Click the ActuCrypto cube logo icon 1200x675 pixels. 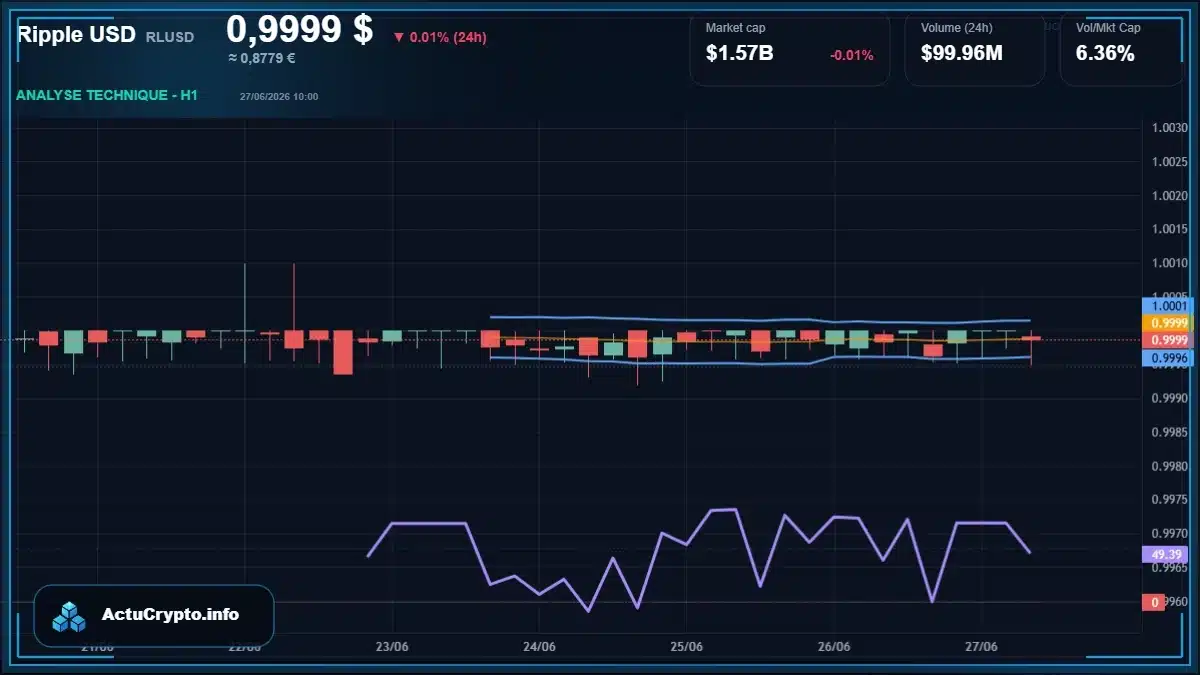tap(69, 616)
